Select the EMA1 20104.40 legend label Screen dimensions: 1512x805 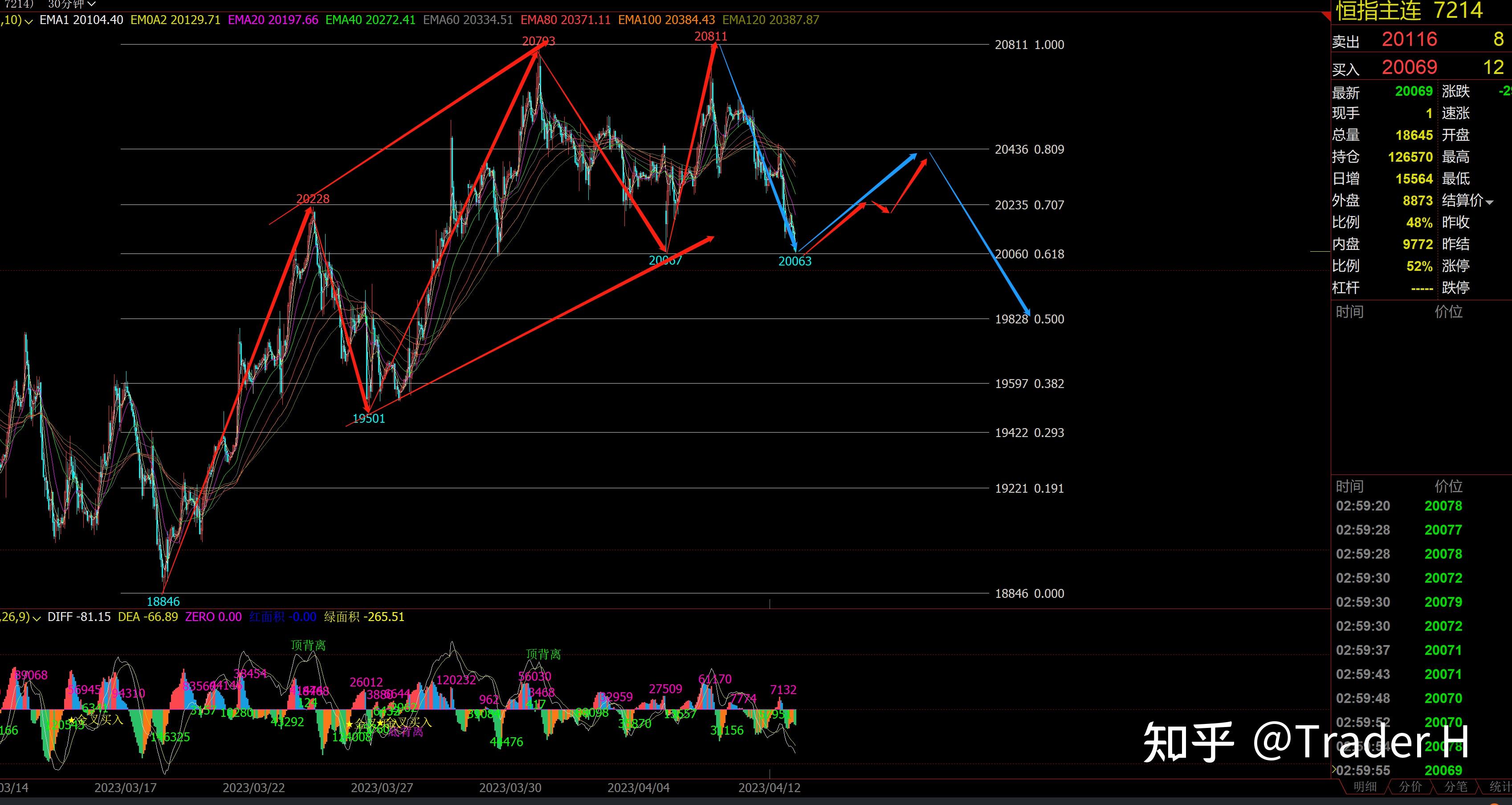tap(81, 20)
